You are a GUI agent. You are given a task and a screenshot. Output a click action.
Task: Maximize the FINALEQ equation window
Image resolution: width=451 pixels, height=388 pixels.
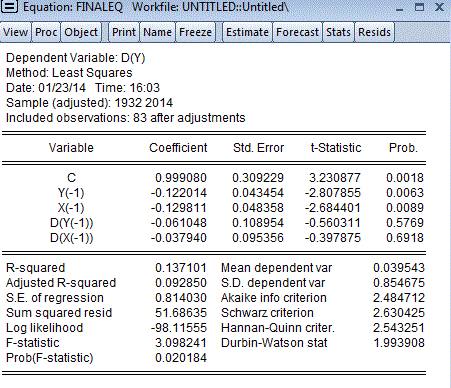tap(419, 7)
